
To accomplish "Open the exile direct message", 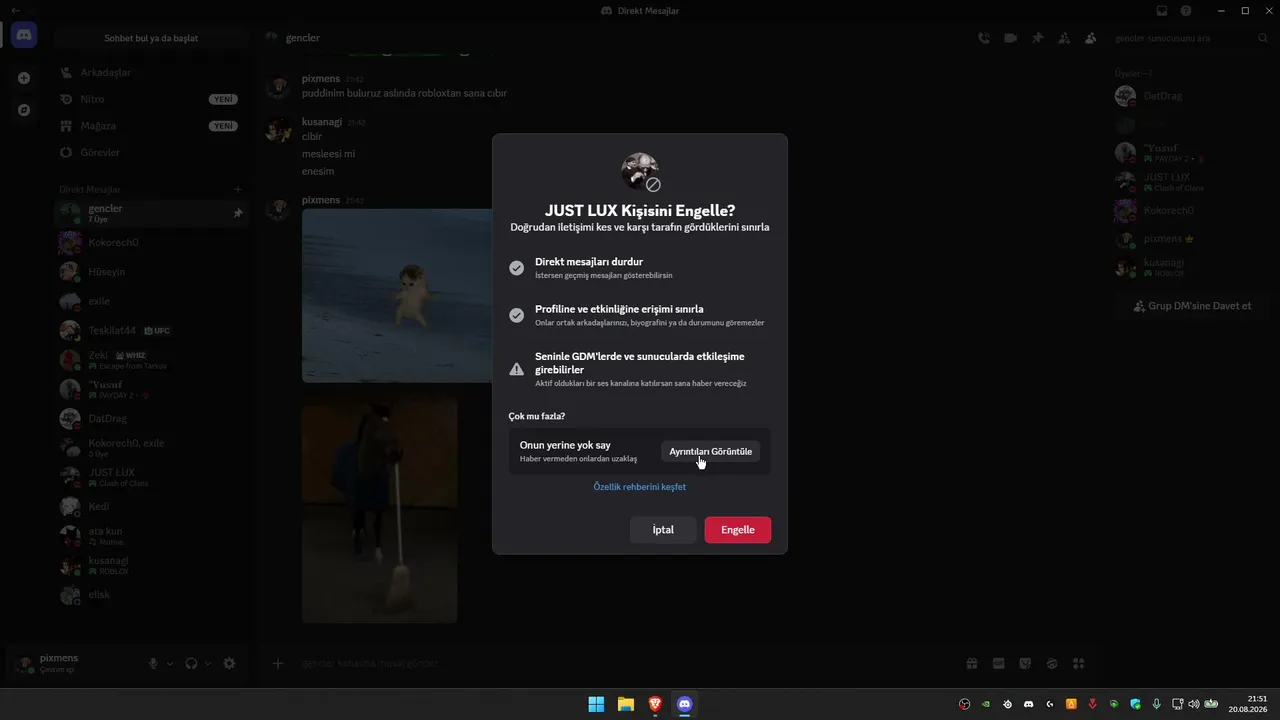I will pos(151,301).
